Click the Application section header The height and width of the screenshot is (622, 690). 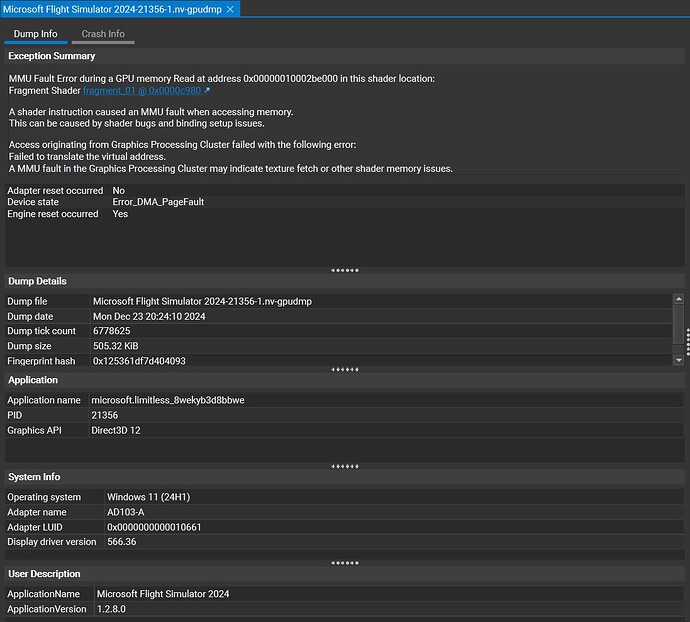(x=345, y=380)
